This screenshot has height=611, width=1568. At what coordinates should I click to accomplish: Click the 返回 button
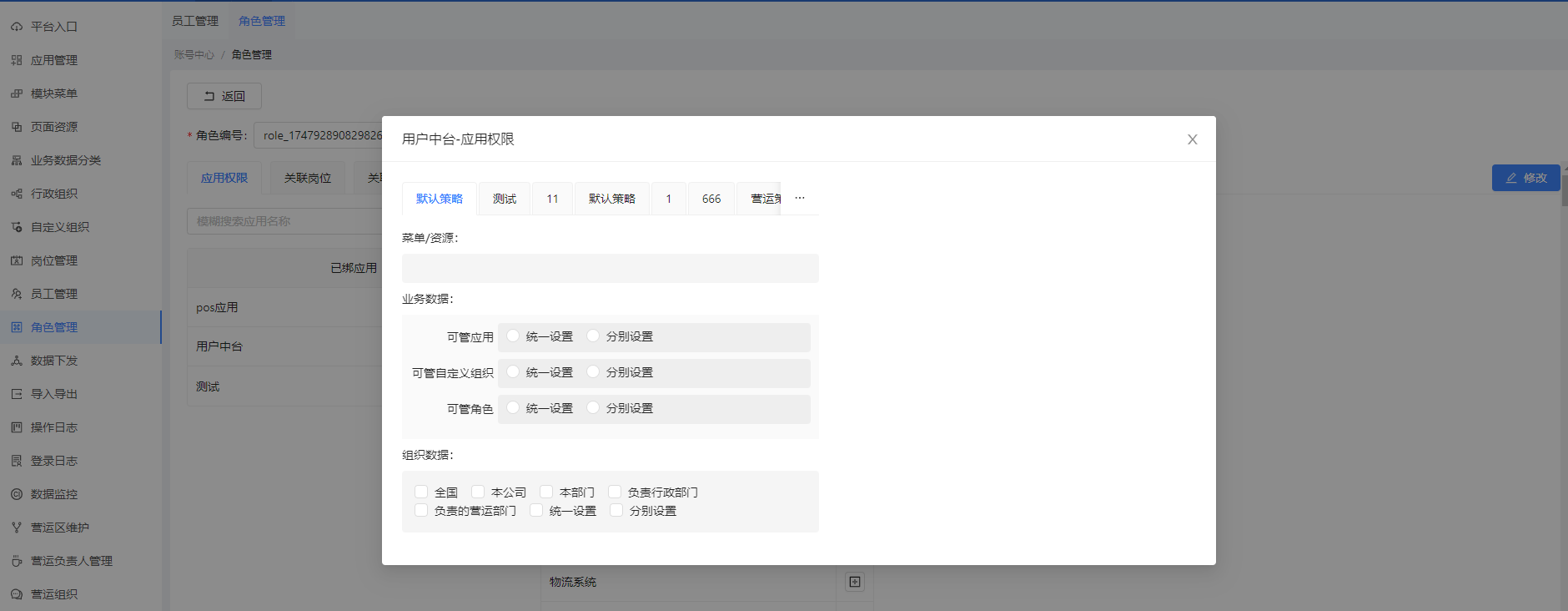(224, 96)
